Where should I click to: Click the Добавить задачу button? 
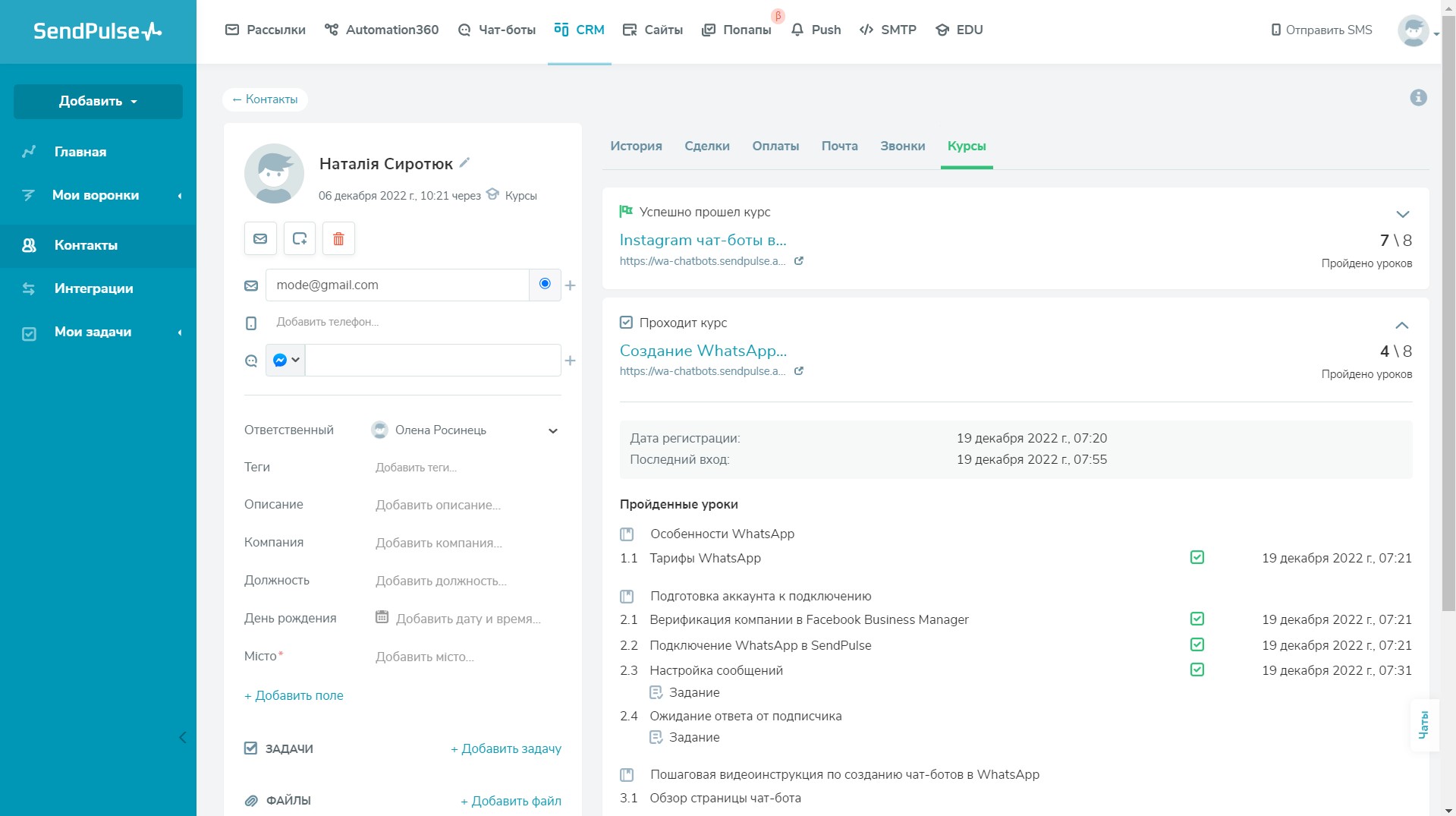[x=505, y=748]
